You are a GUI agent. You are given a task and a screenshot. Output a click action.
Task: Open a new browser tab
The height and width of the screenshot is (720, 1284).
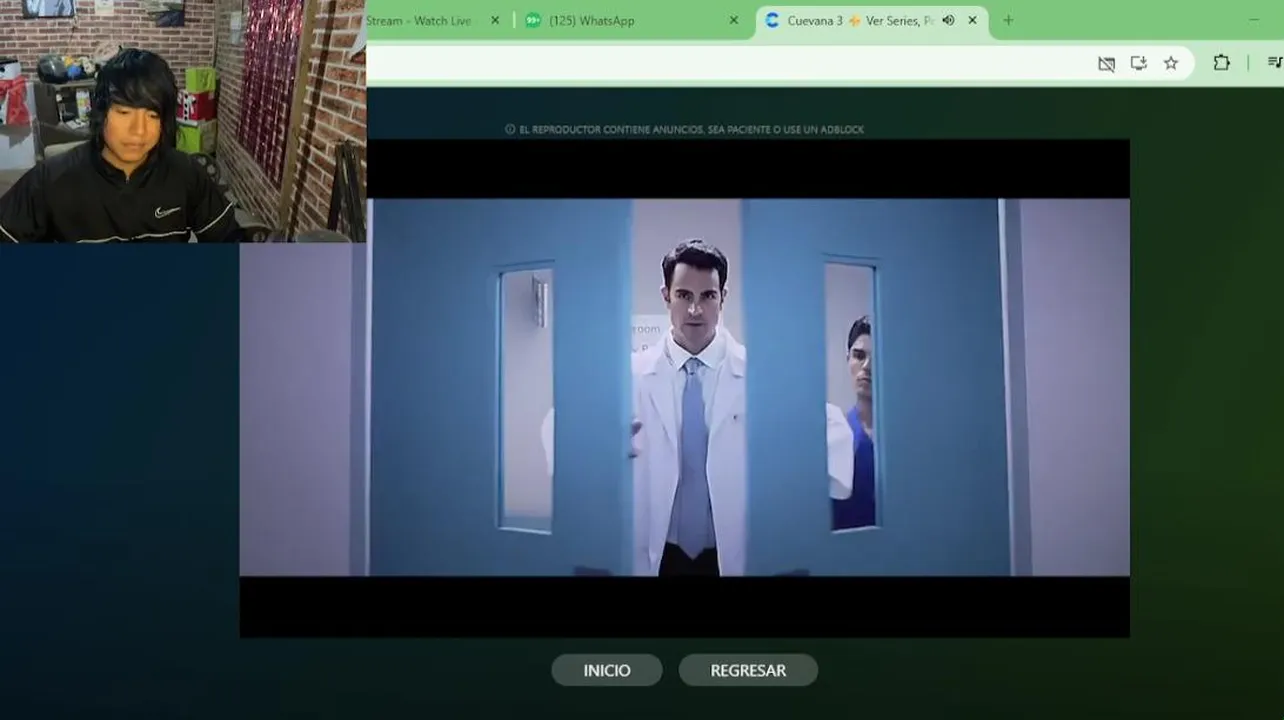click(x=1008, y=21)
